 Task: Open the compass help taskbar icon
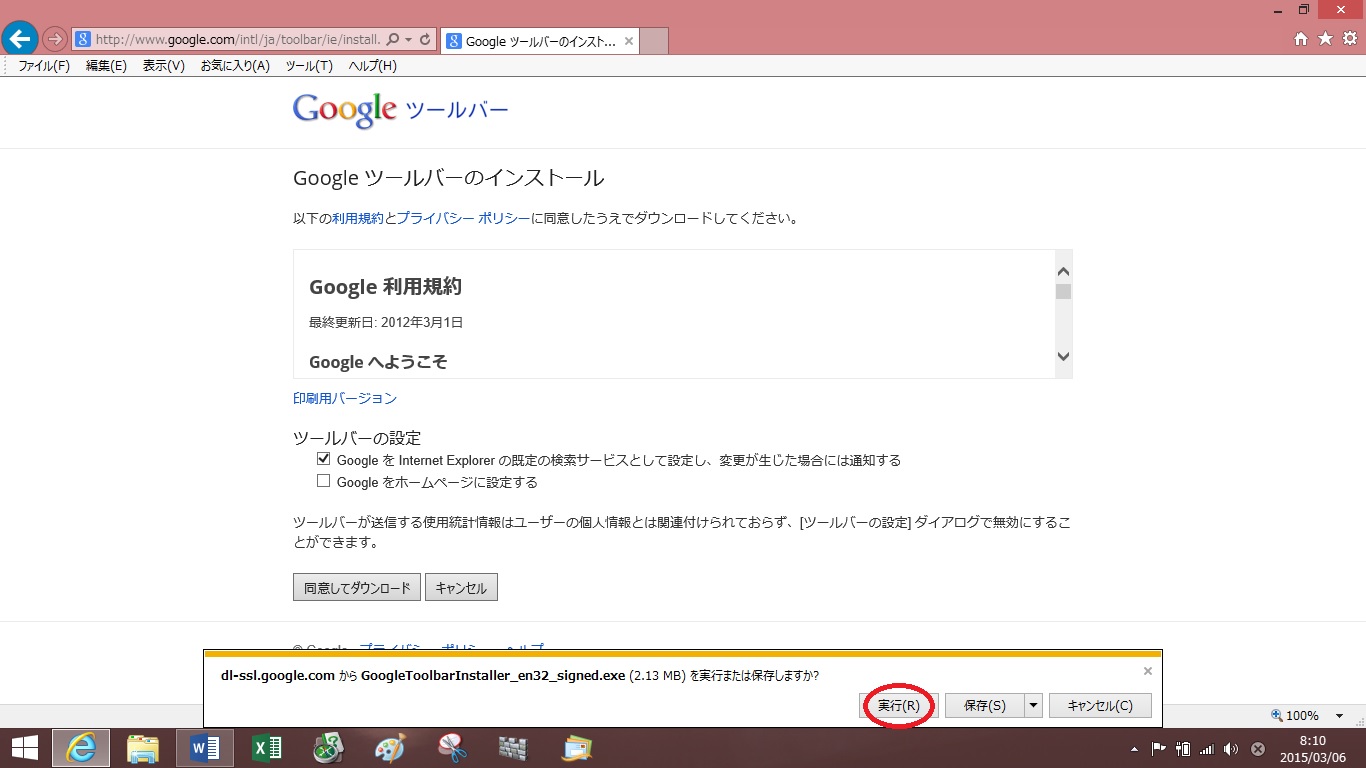coord(329,747)
